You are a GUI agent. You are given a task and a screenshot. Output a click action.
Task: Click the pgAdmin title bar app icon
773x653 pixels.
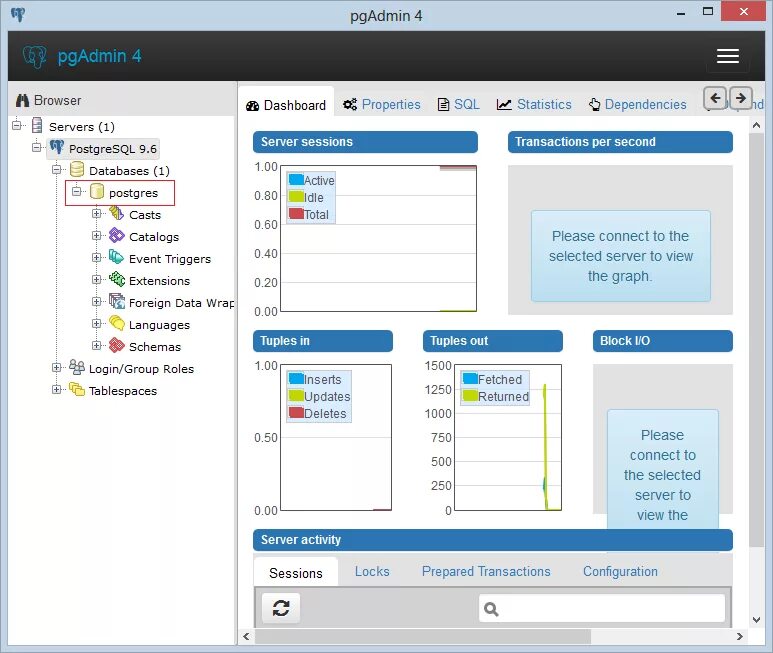(x=18, y=15)
